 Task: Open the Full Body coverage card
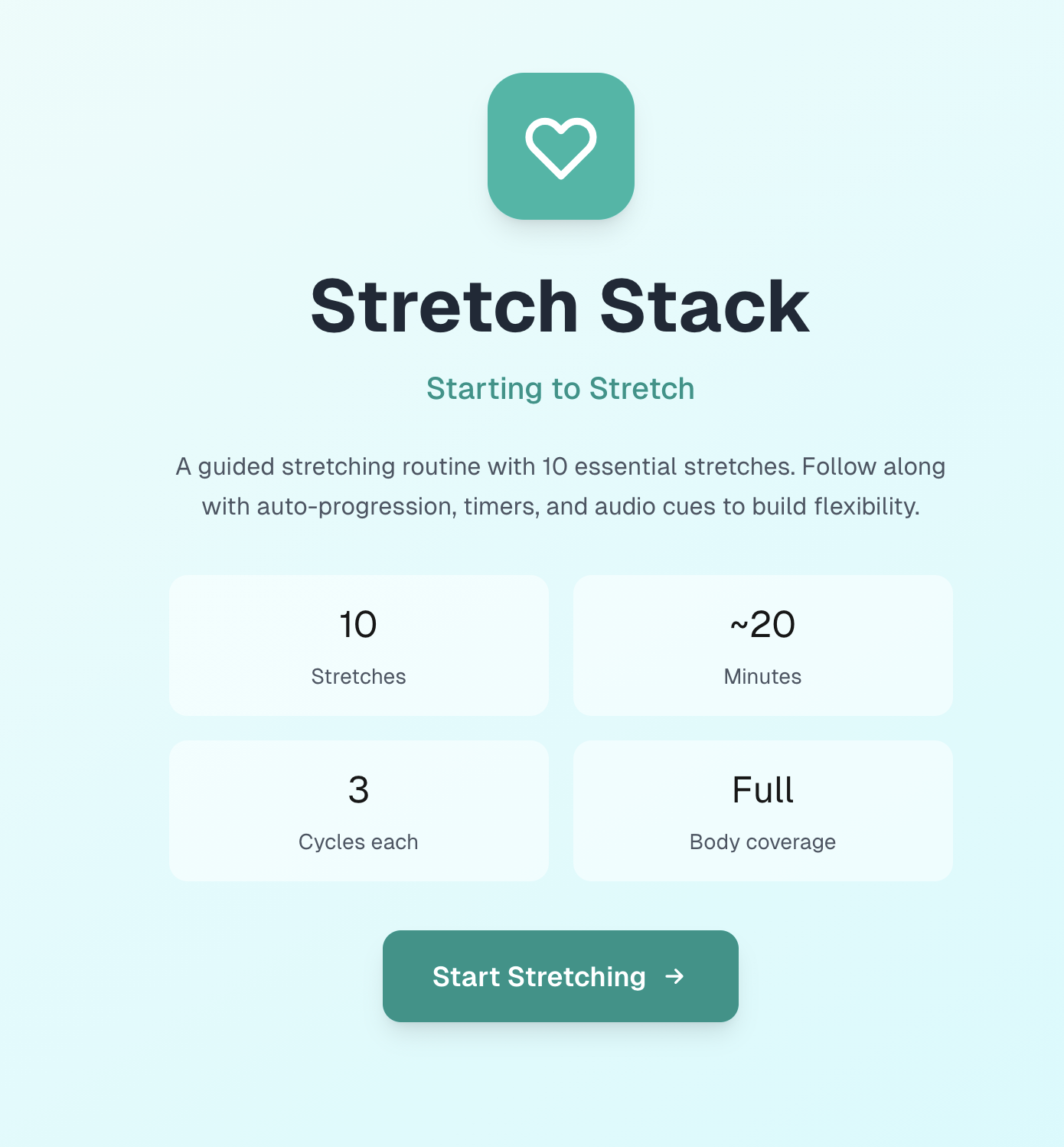coord(762,811)
